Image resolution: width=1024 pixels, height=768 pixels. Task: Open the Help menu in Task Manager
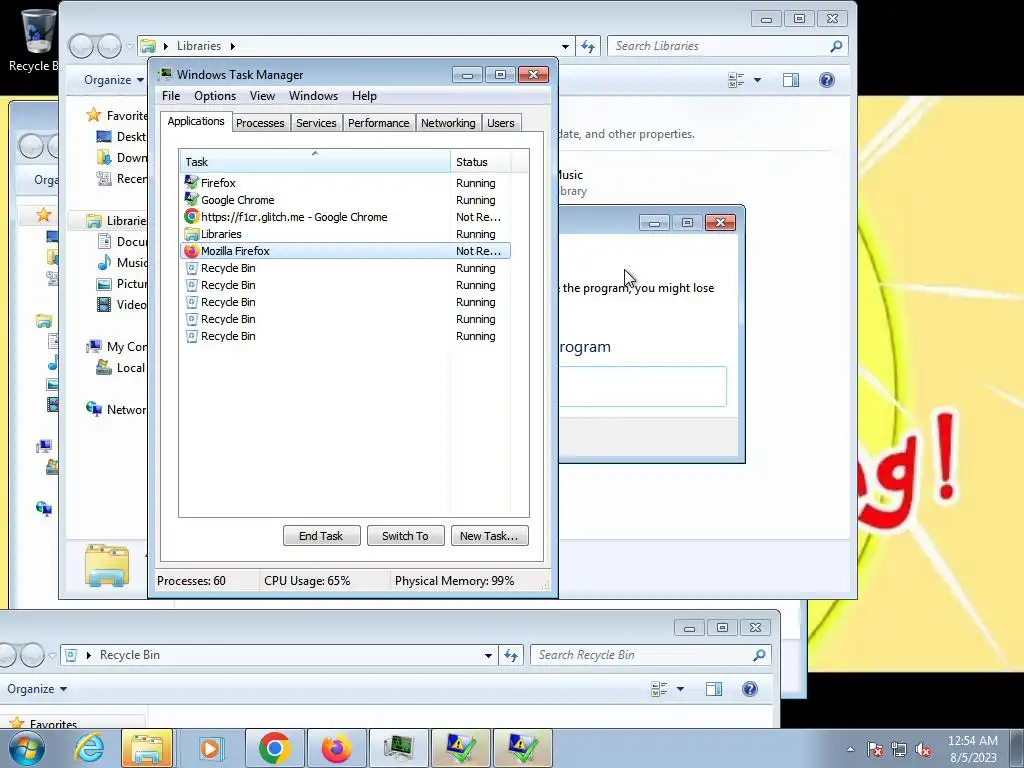tap(364, 96)
